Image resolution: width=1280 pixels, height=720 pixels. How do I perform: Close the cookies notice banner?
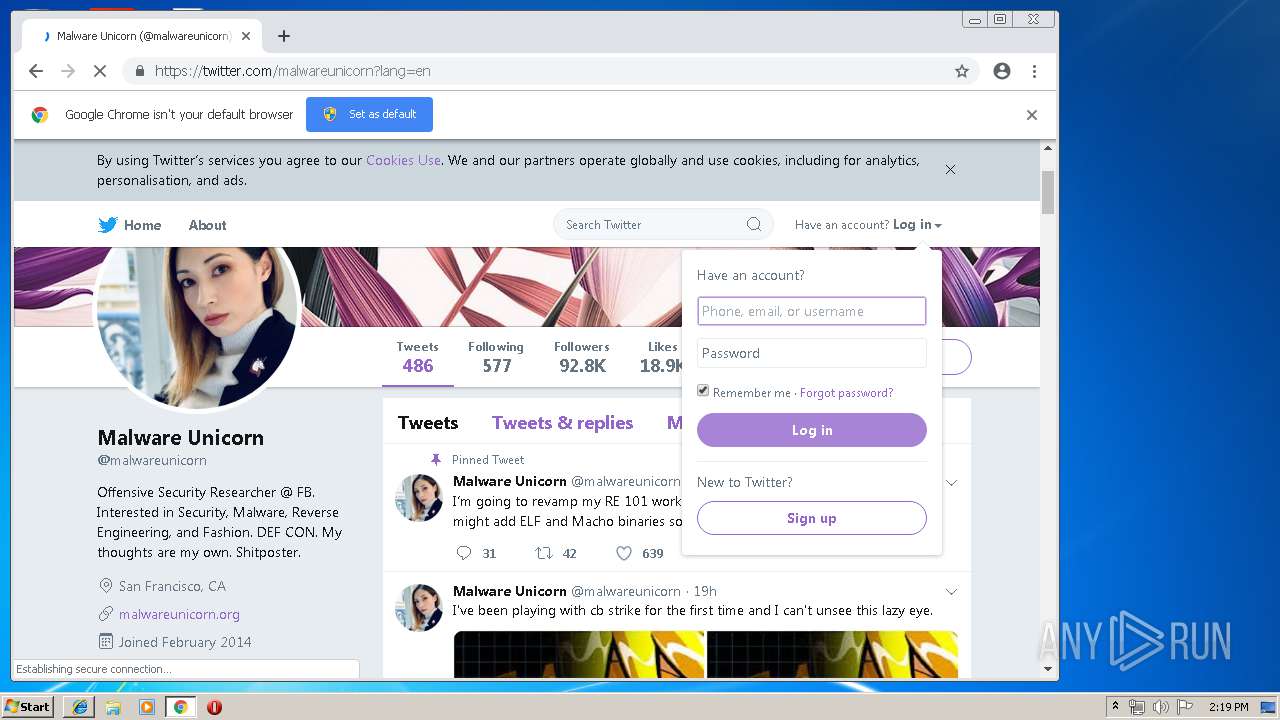click(950, 169)
